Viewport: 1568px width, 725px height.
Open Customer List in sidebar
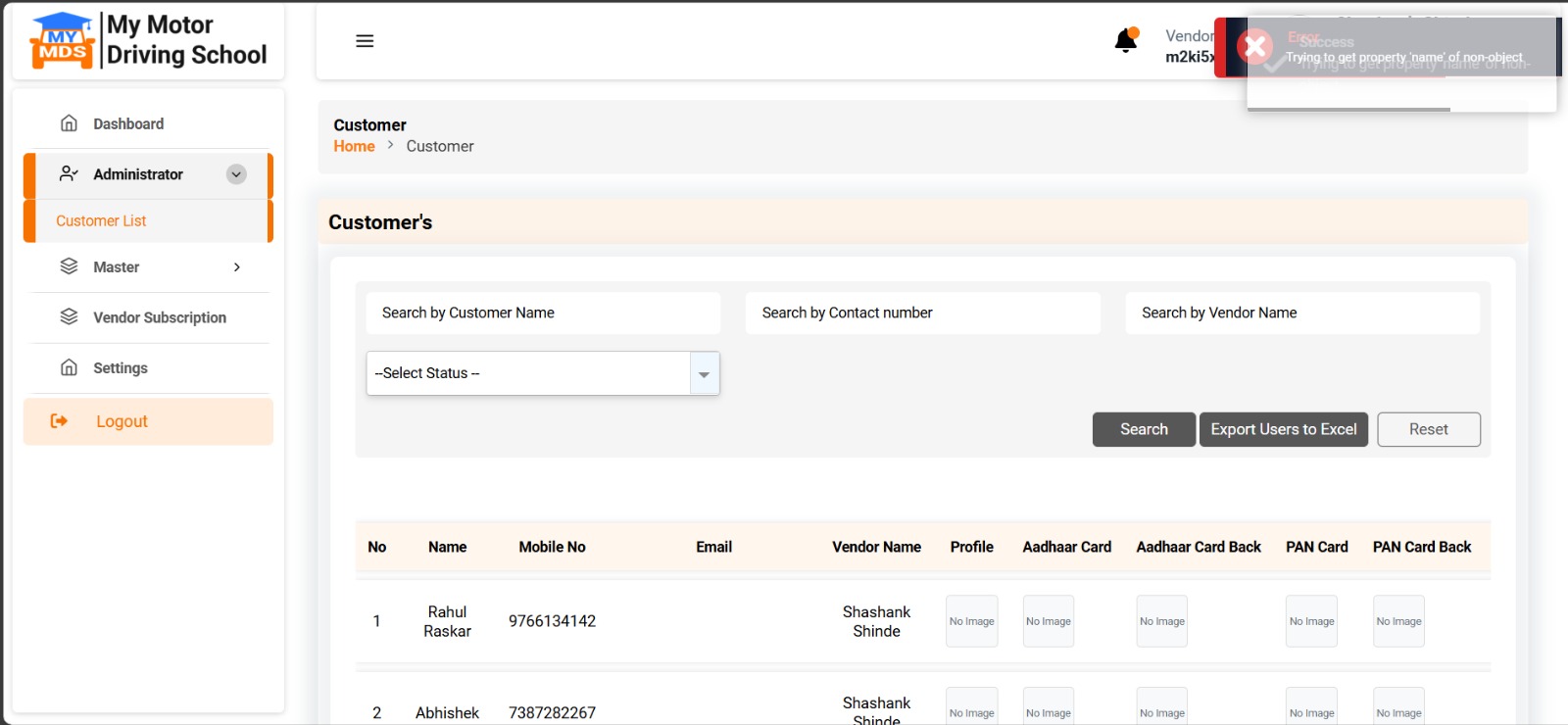tap(101, 221)
